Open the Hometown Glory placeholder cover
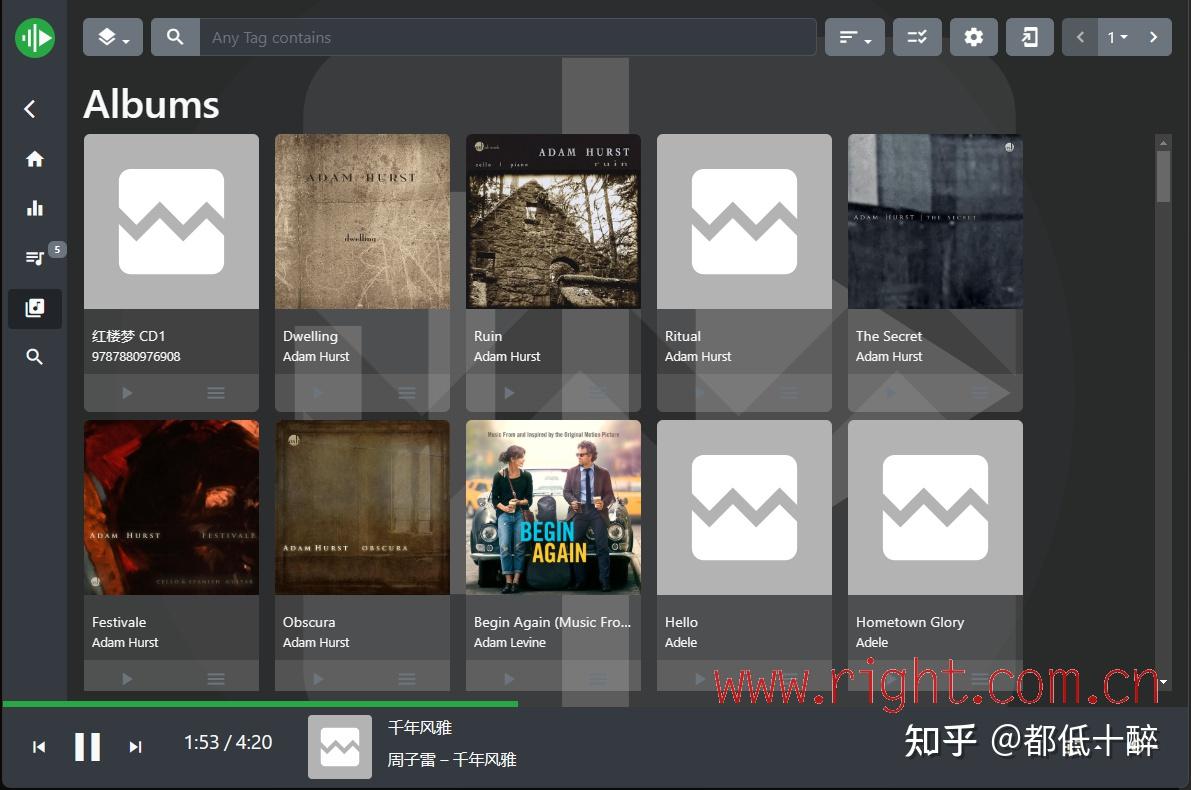The width and height of the screenshot is (1191, 790). (935, 507)
